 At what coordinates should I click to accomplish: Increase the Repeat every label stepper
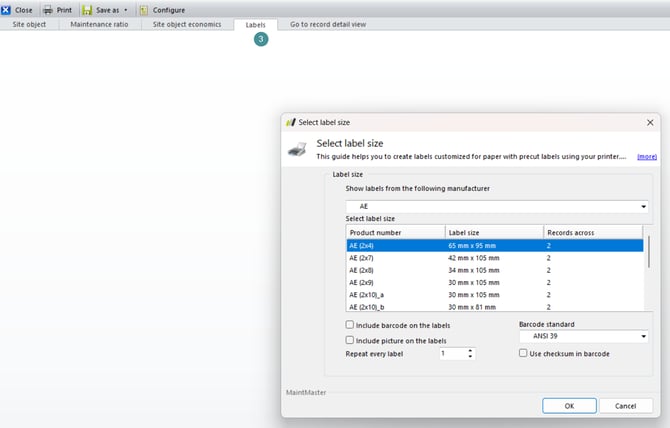click(x=471, y=350)
